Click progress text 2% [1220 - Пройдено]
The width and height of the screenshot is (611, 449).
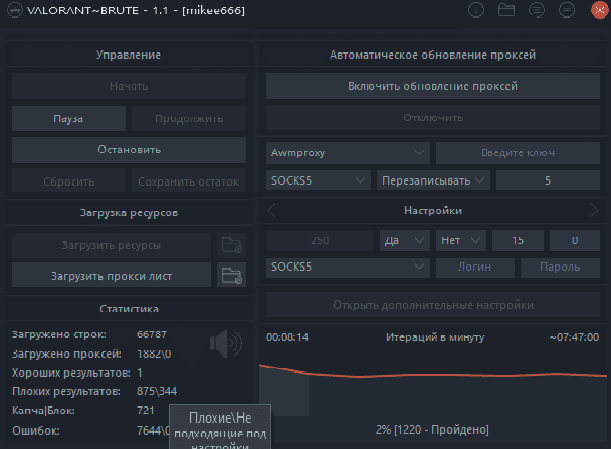[x=432, y=430]
